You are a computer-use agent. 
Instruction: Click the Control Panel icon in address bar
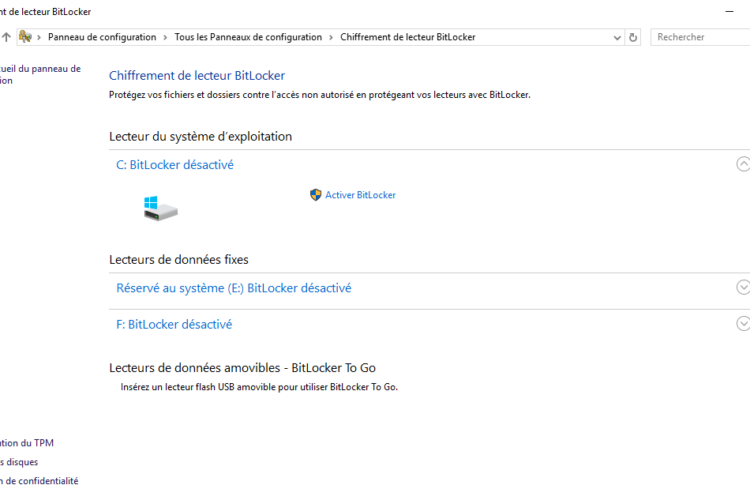(x=25, y=36)
